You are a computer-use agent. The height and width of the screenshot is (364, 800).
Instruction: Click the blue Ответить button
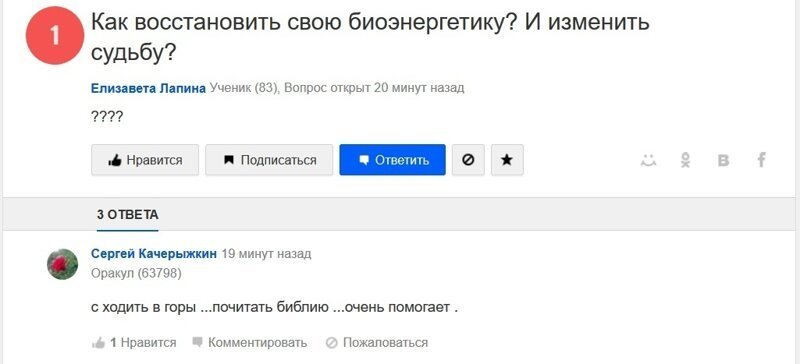coord(392,160)
